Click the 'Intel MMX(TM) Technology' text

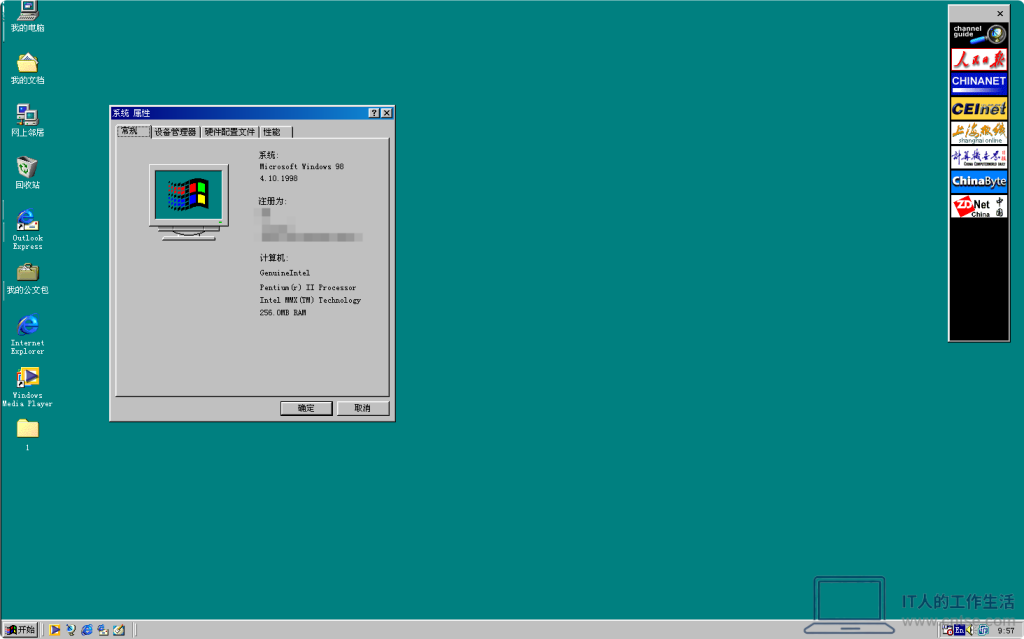(x=310, y=301)
